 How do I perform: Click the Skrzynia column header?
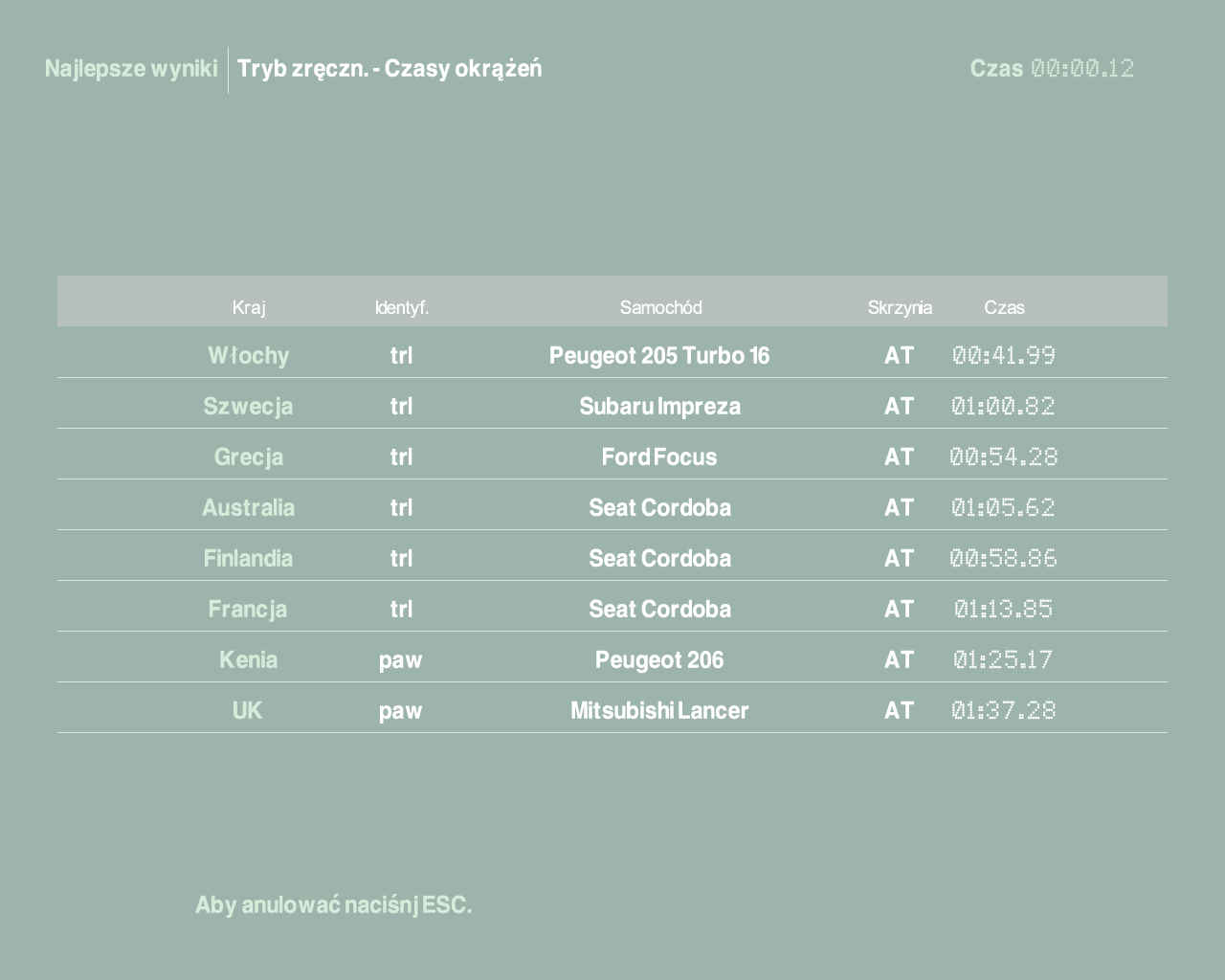[900, 307]
